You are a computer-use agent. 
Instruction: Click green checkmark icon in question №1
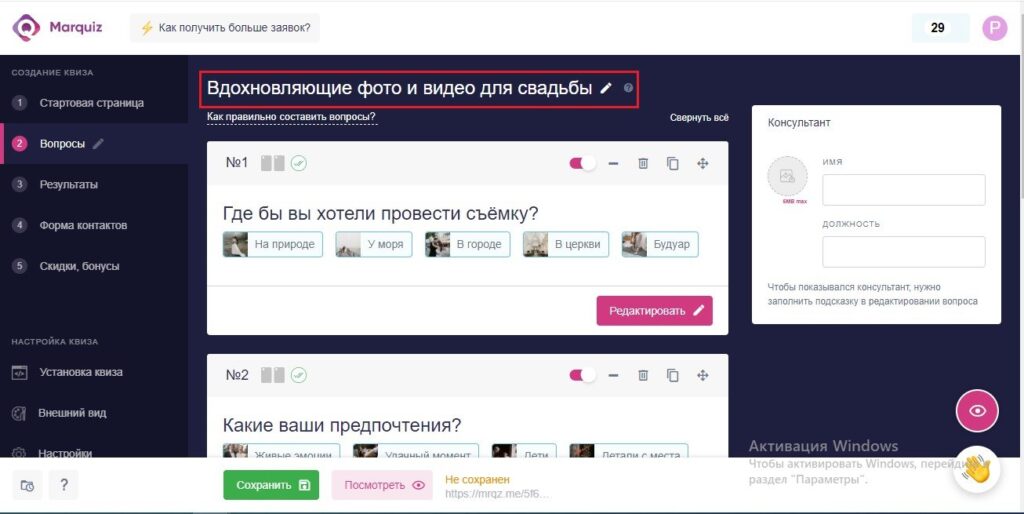pos(298,163)
